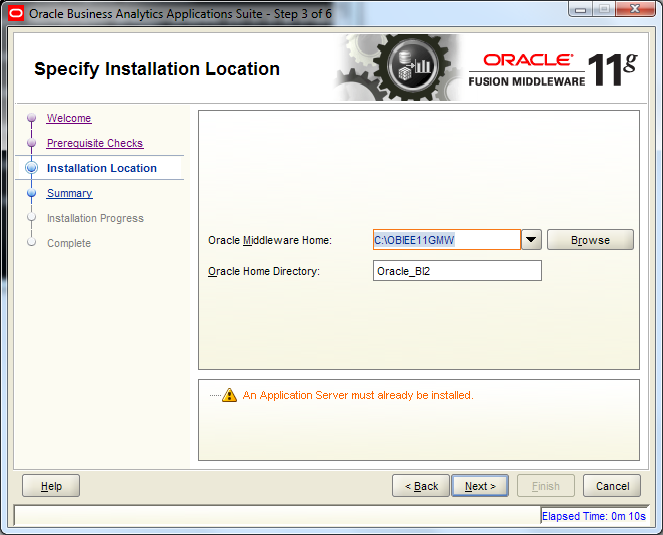Click the 'Oracle Middleware Home:' label
The width and height of the screenshot is (663, 535).
(x=270, y=240)
